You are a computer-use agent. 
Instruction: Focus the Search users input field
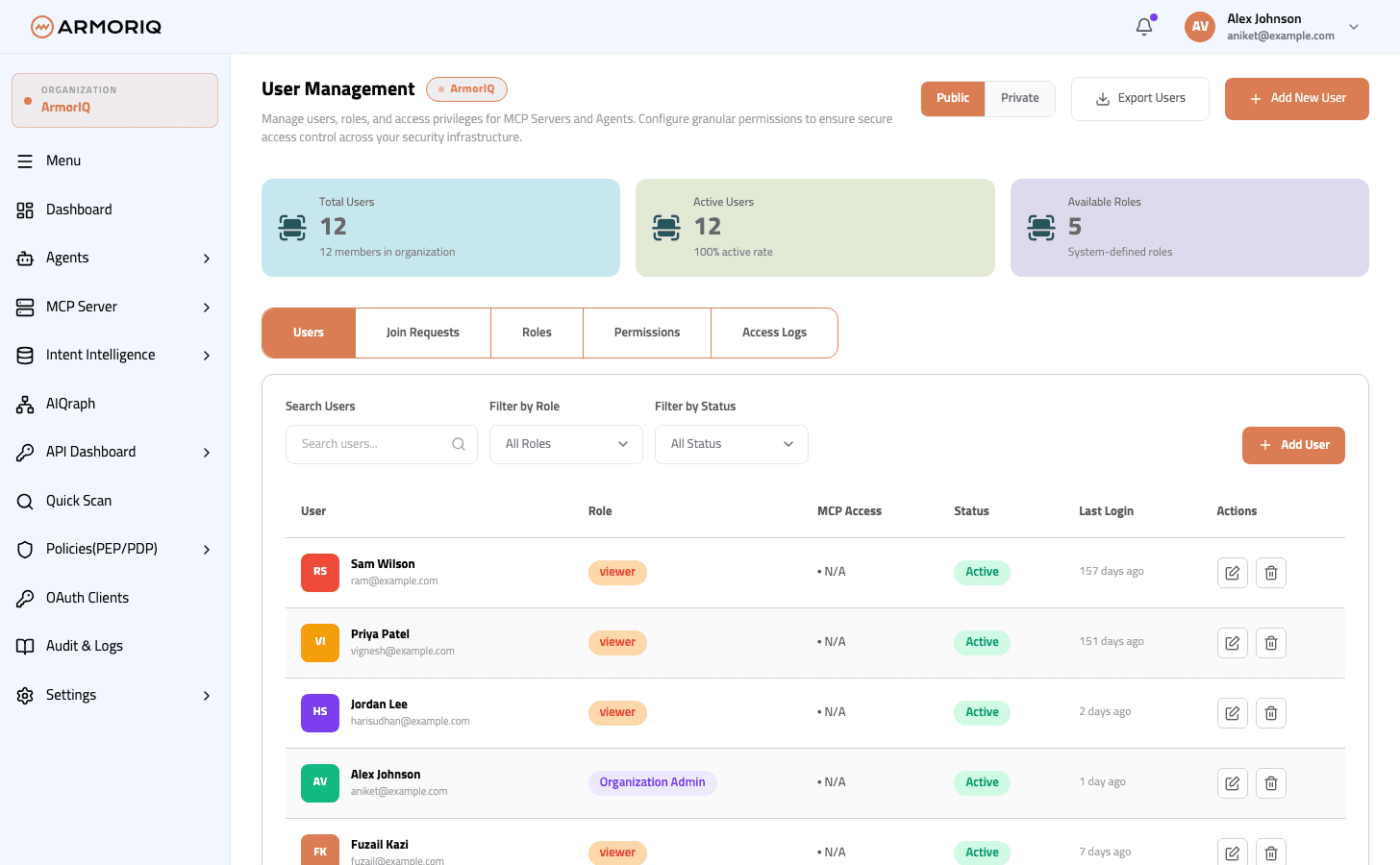tap(382, 444)
